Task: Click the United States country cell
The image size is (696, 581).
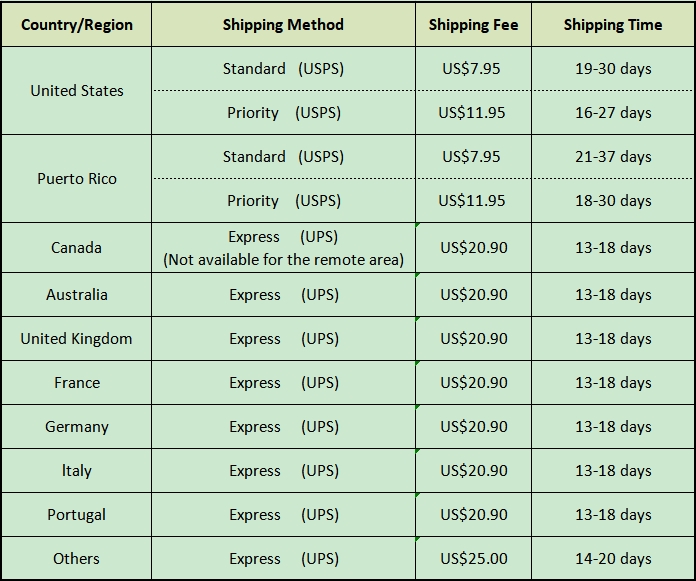Action: [x=77, y=90]
